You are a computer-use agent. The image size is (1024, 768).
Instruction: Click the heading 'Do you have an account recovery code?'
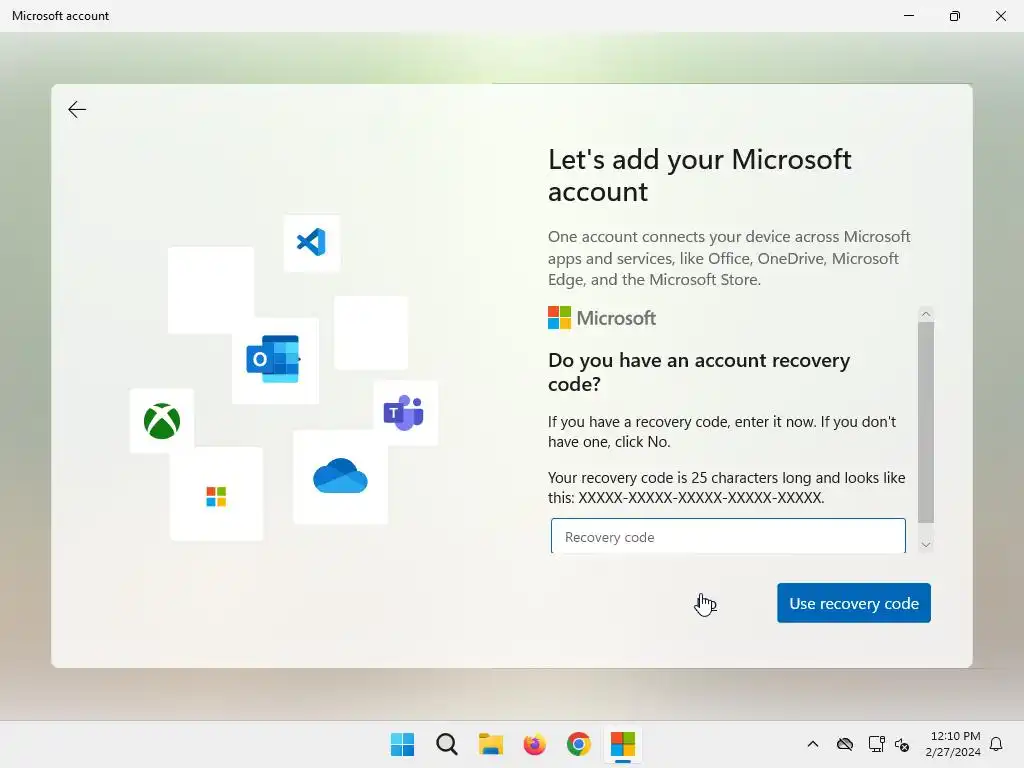tap(699, 372)
